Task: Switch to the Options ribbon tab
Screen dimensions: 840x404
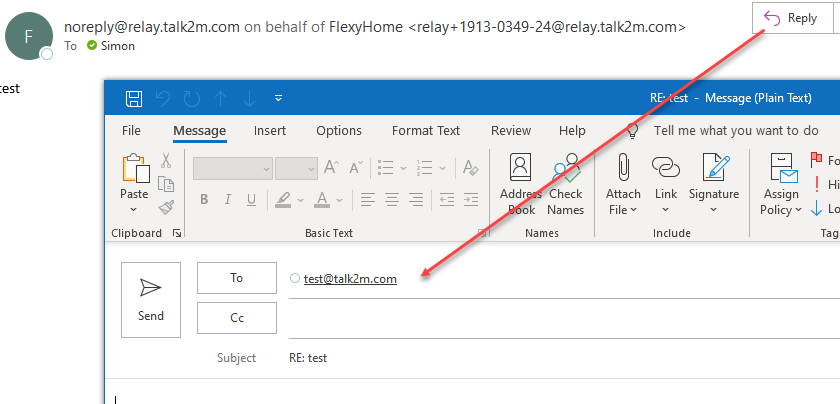Action: click(339, 131)
